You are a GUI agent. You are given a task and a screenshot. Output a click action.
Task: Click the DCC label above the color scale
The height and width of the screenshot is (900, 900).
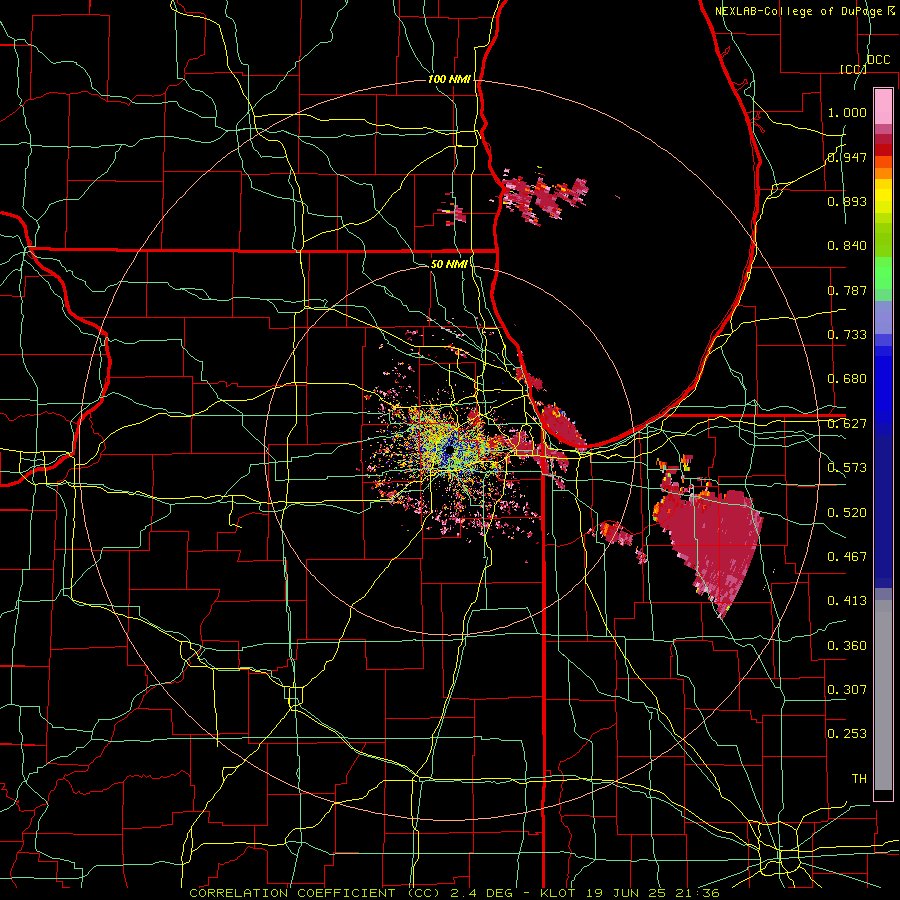coord(878,60)
